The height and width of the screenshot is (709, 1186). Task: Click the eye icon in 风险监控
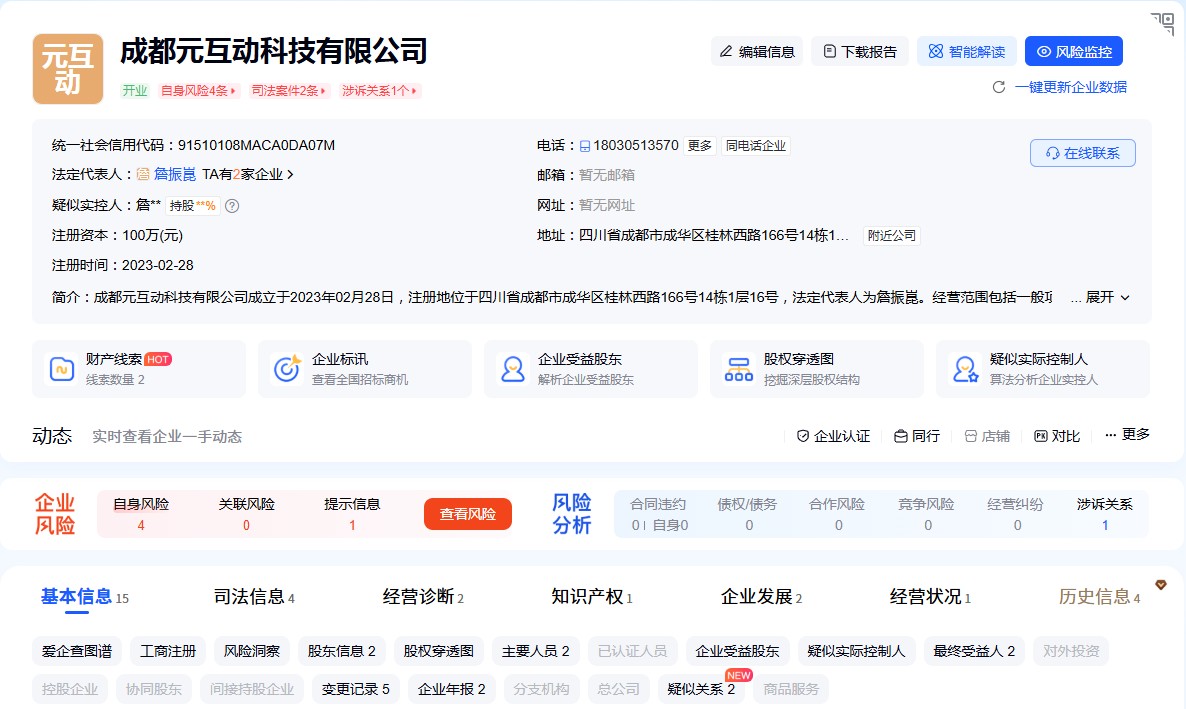[1044, 51]
